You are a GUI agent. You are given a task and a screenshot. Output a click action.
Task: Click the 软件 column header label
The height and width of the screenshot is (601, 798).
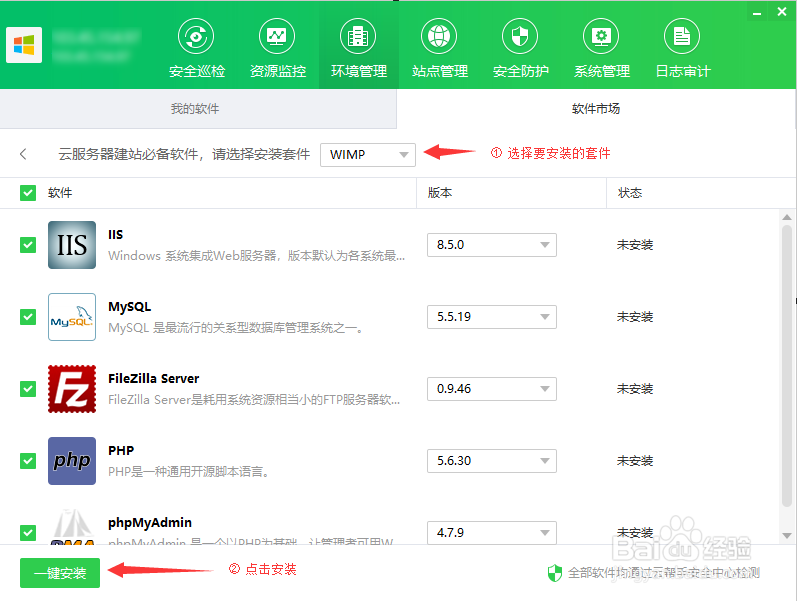pyautogui.click(x=60, y=193)
